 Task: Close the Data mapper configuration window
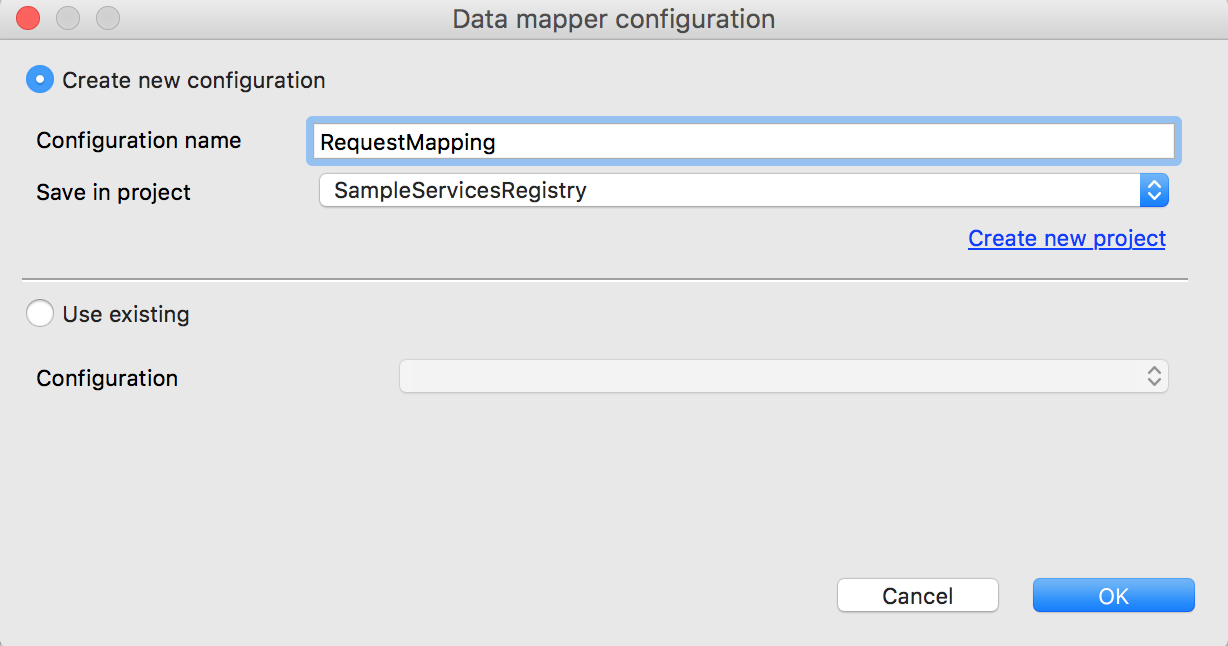(26, 17)
